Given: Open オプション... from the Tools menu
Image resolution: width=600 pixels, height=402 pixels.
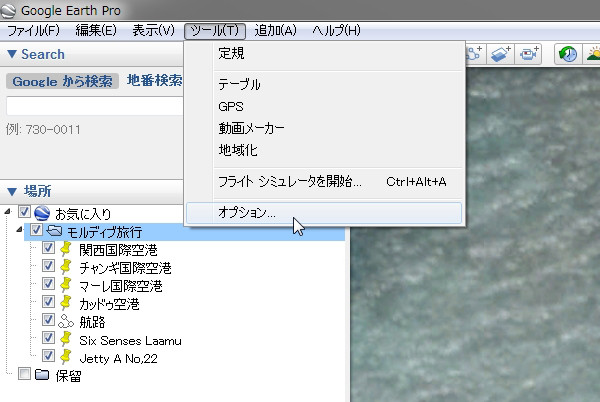Looking at the screenshot, I should [324, 213].
